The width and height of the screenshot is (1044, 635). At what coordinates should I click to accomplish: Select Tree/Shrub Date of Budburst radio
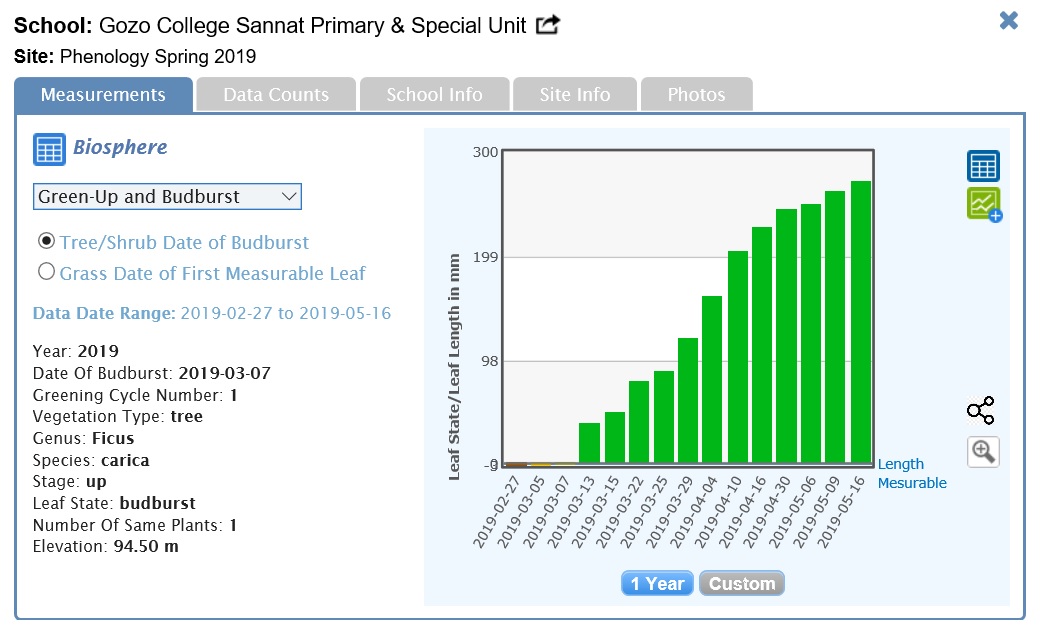[46, 242]
